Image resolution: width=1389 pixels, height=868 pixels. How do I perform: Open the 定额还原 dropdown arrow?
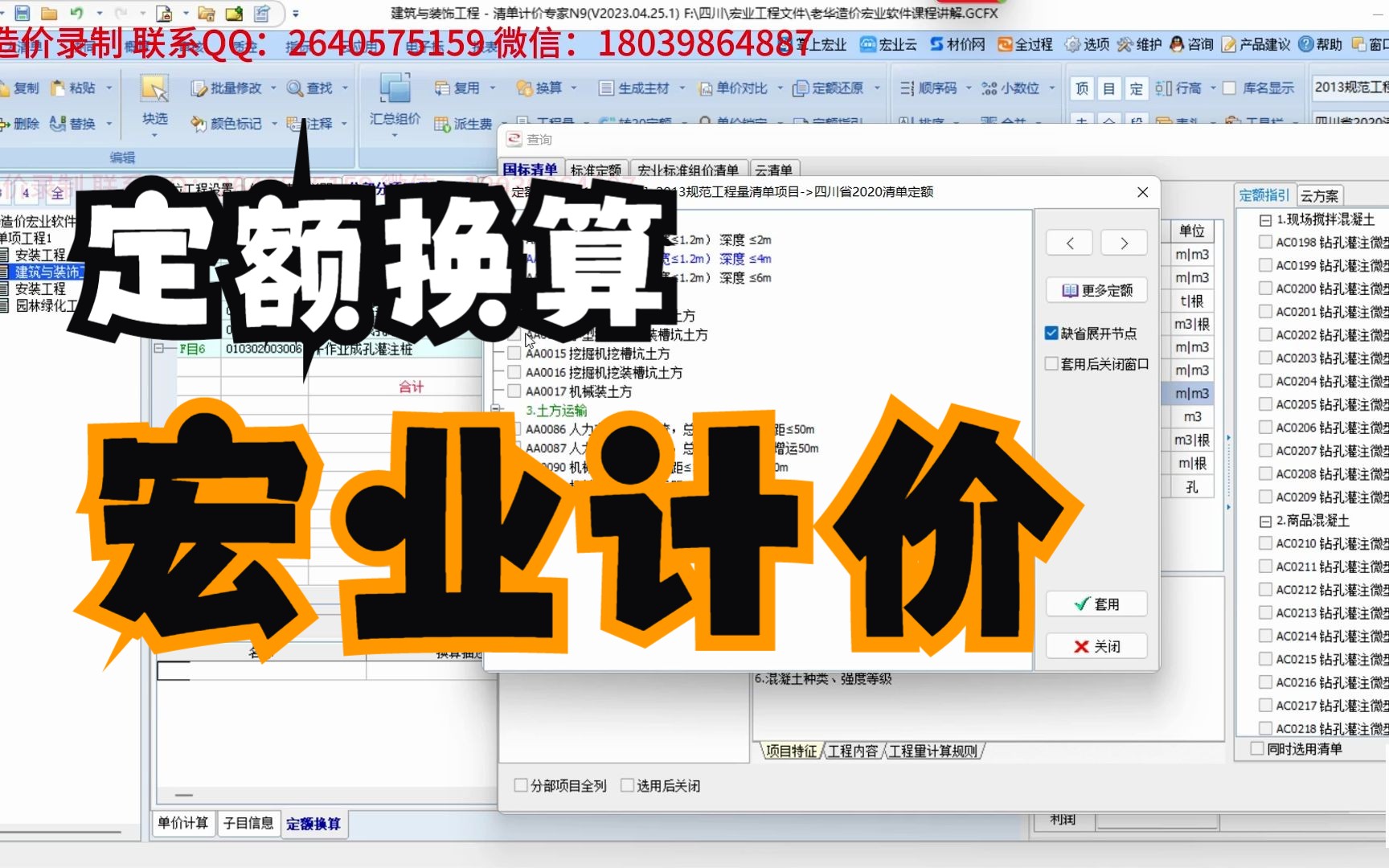tap(876, 88)
